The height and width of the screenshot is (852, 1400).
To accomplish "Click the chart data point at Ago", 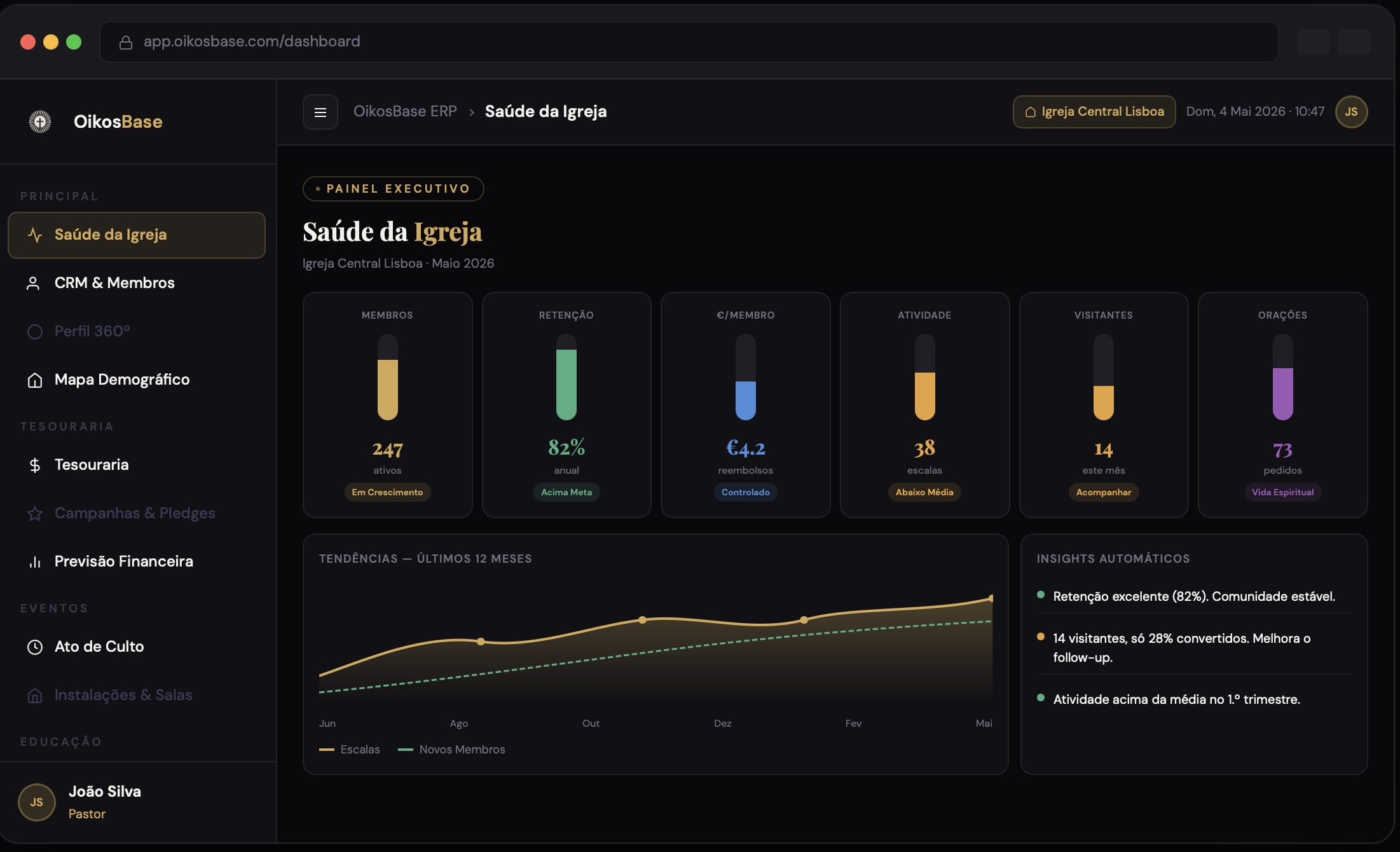I will pos(481,642).
